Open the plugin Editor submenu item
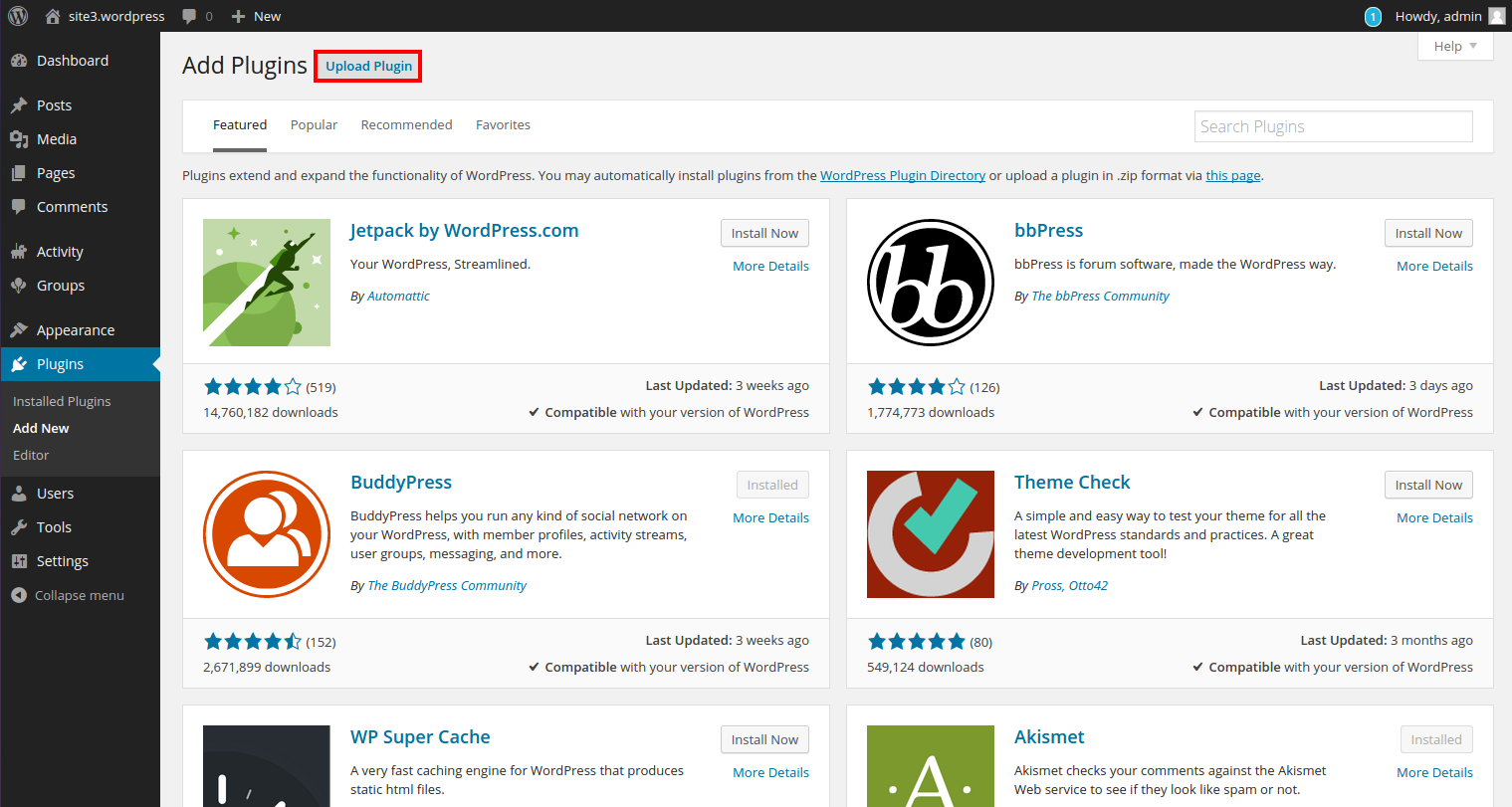This screenshot has height=807, width=1512. (x=31, y=455)
